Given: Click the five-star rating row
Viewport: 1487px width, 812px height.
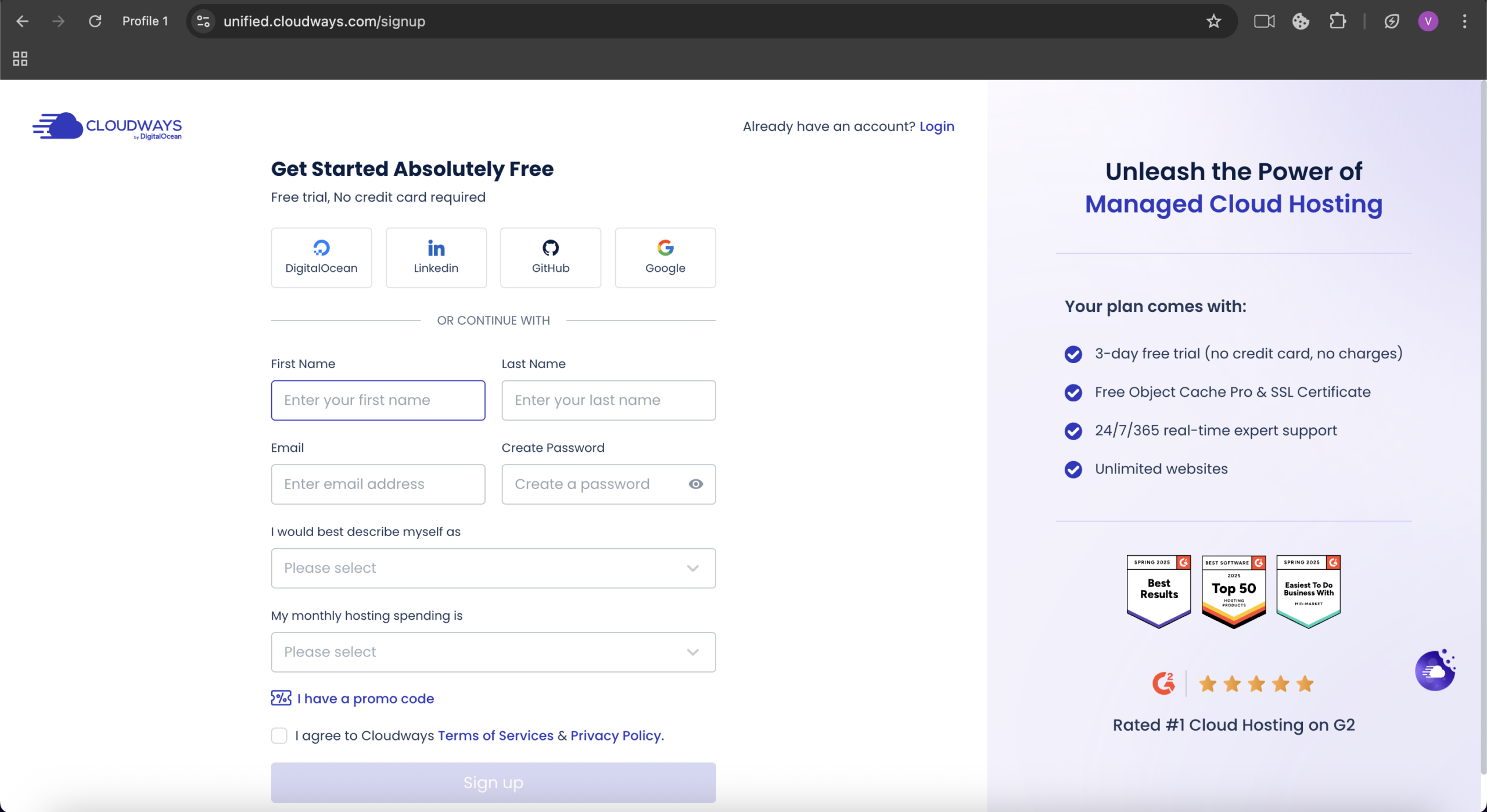Looking at the screenshot, I should click(1256, 684).
